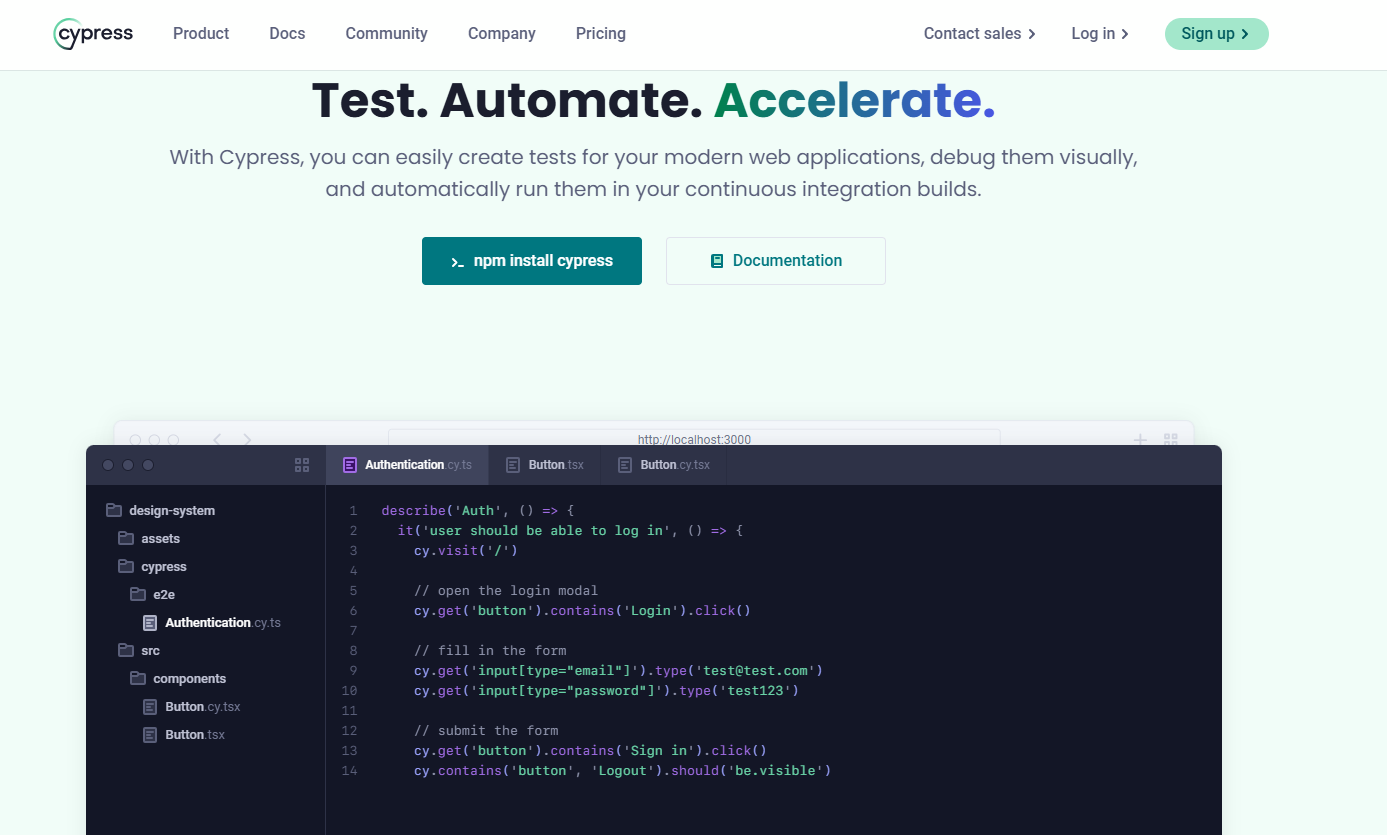The width and height of the screenshot is (1387, 835).
Task: Click the Button.tsx file icon in the tree
Action: 150,734
